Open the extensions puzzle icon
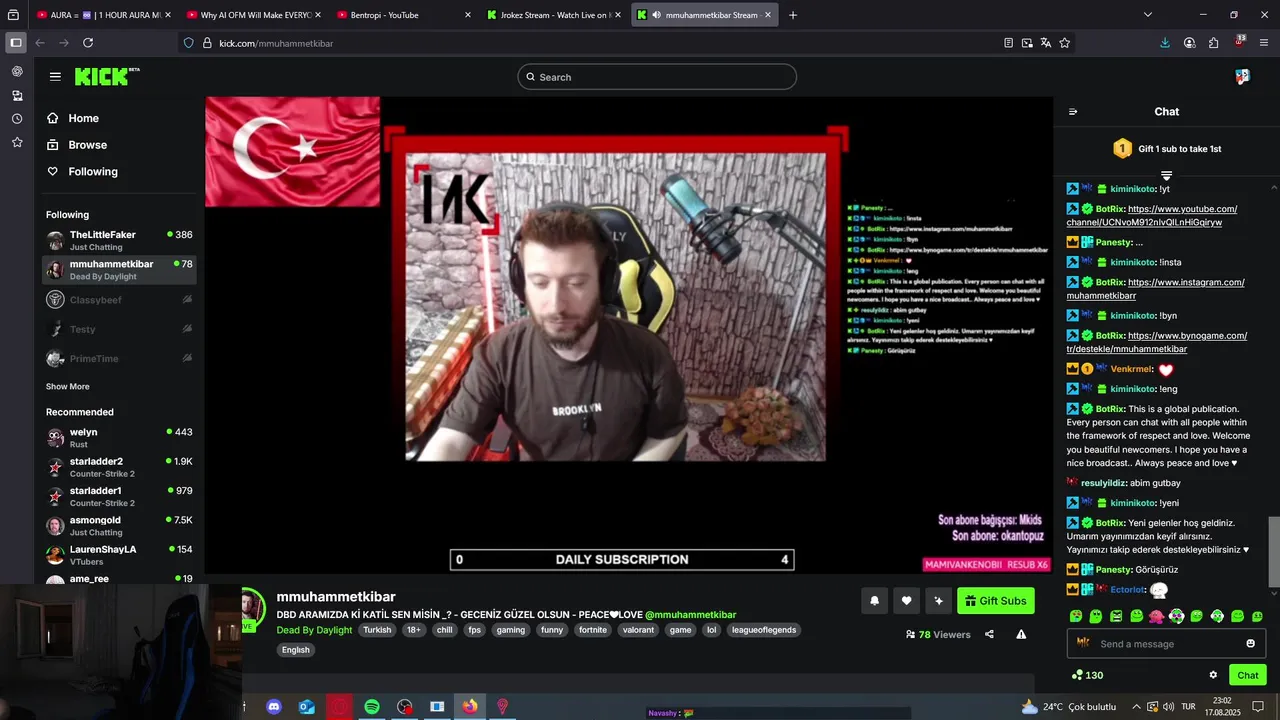Image resolution: width=1280 pixels, height=720 pixels. point(1213,43)
